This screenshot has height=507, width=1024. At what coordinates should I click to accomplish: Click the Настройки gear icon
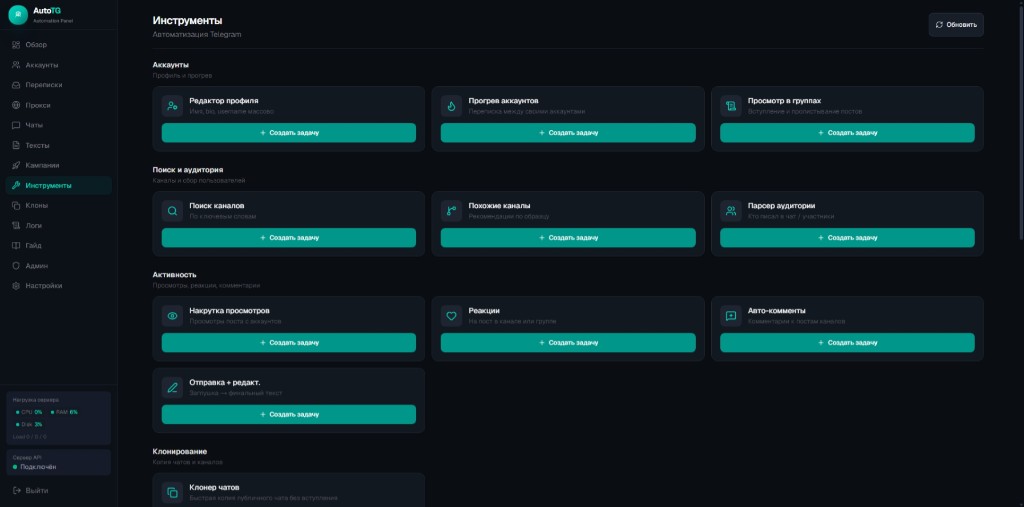point(16,286)
